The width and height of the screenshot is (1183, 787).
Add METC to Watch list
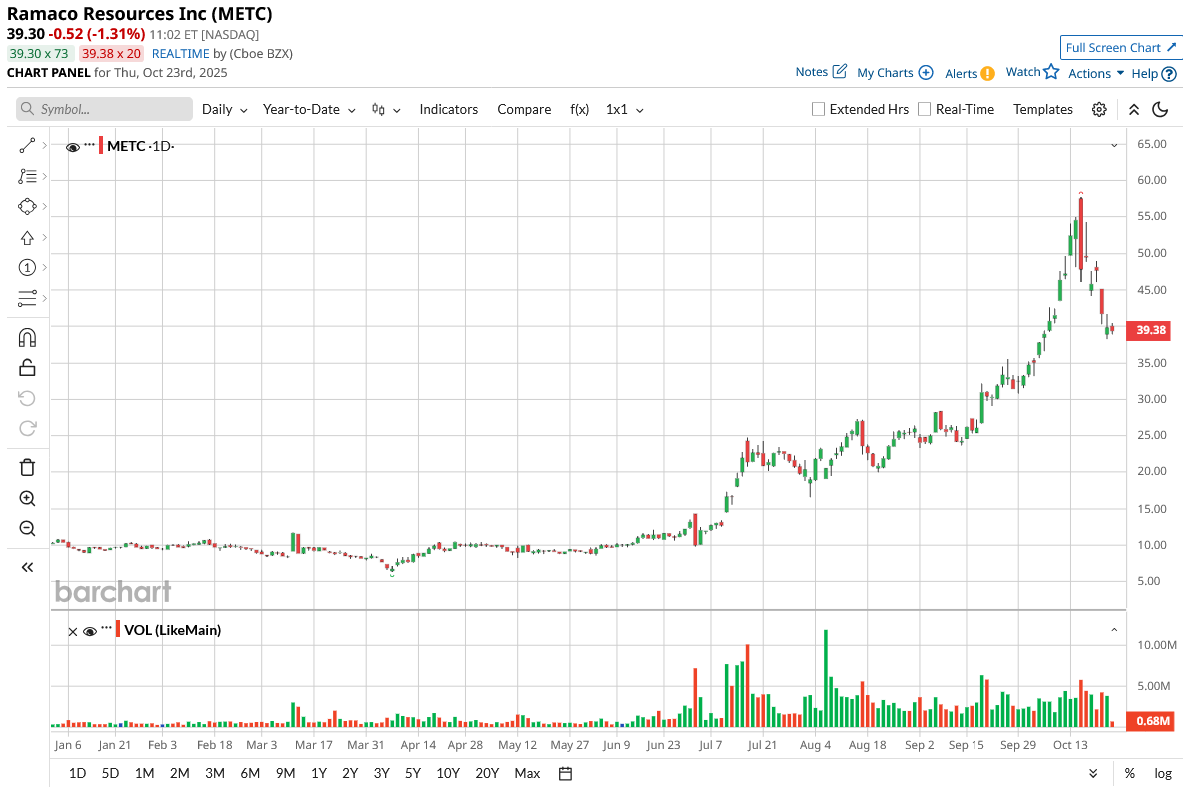click(1032, 72)
